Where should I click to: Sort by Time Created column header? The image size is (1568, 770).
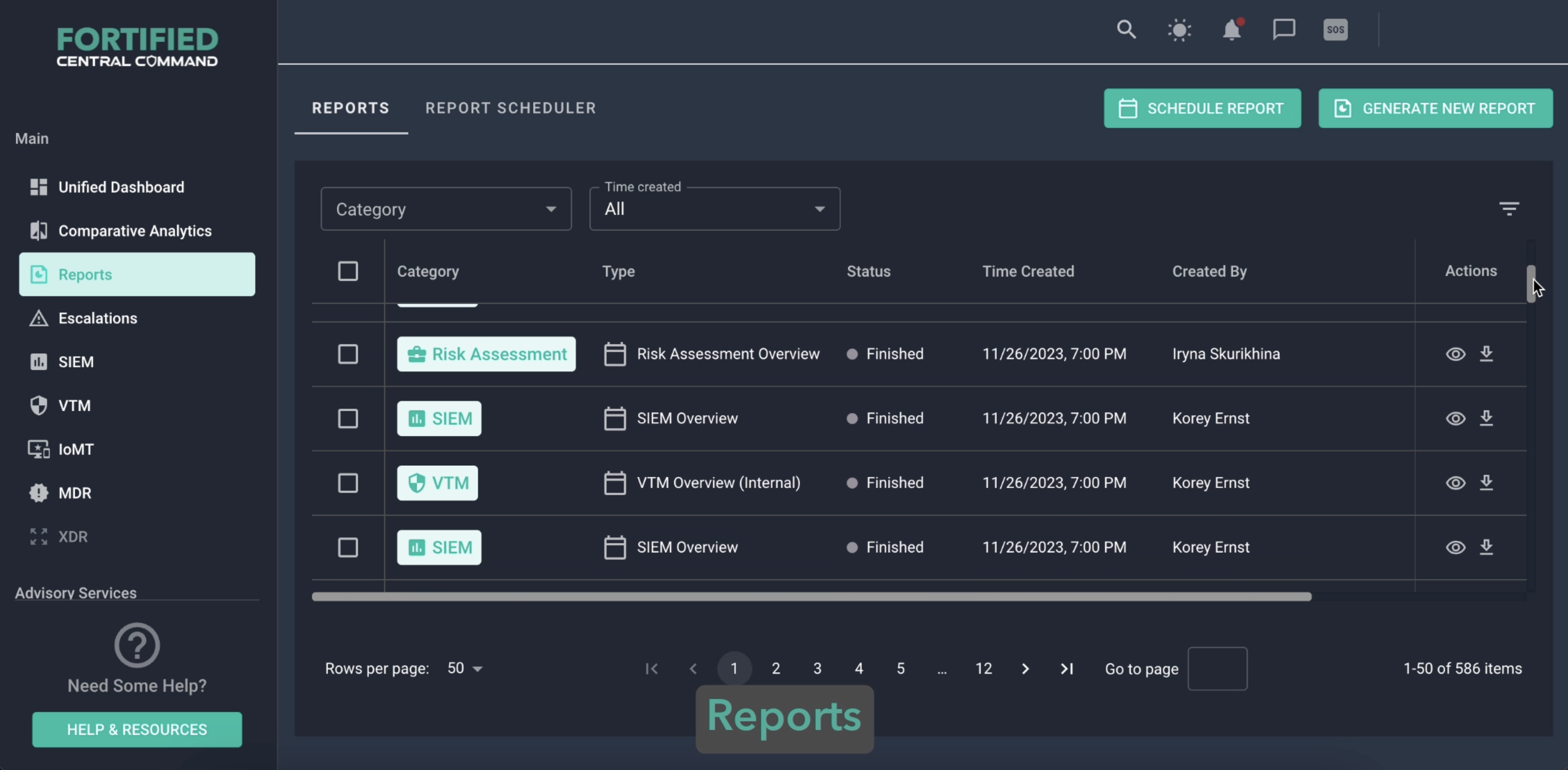[x=1028, y=271]
